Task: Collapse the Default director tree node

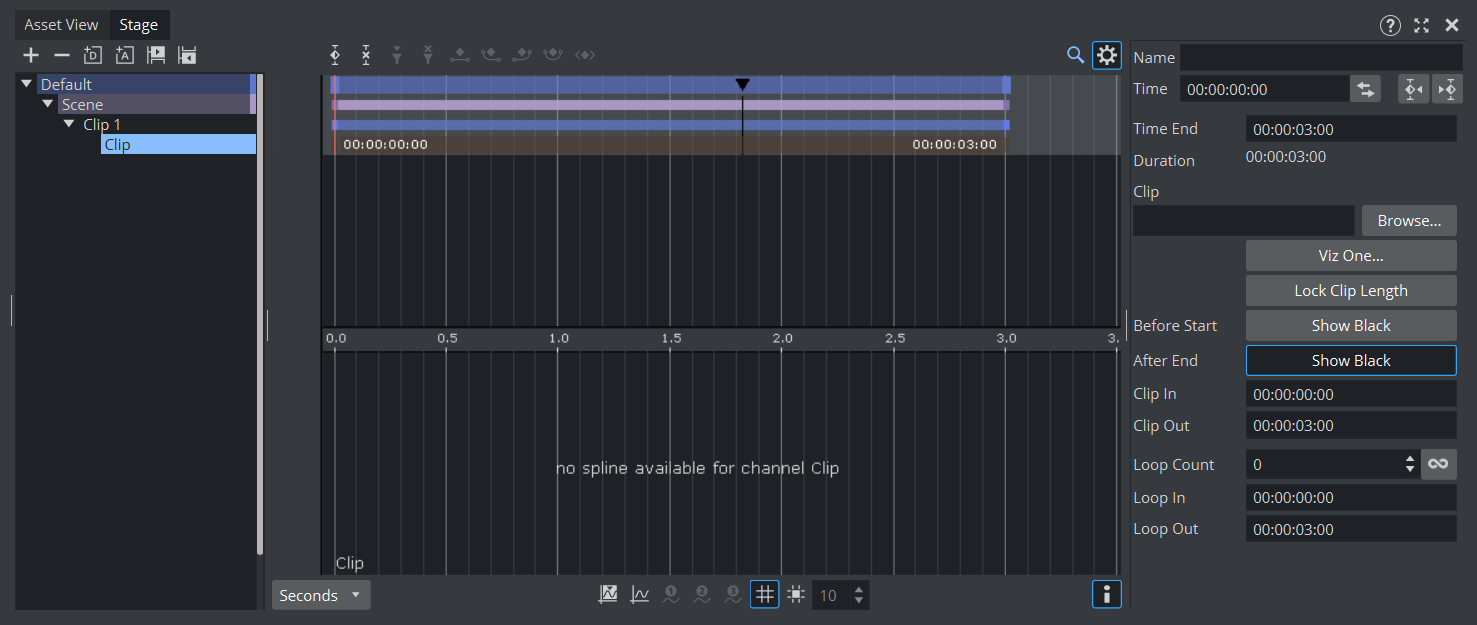Action: [27, 85]
